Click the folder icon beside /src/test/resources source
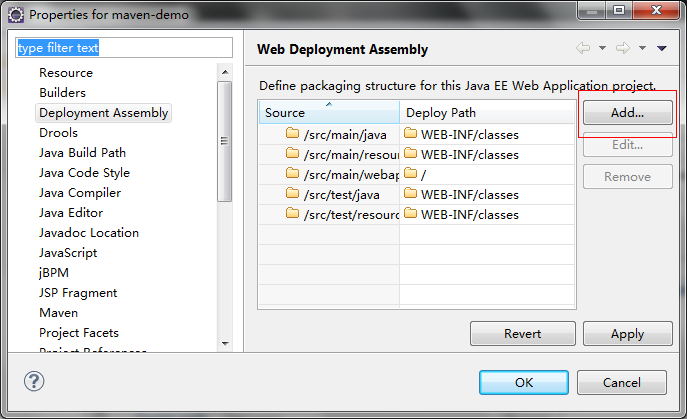The image size is (687, 419). tap(292, 213)
